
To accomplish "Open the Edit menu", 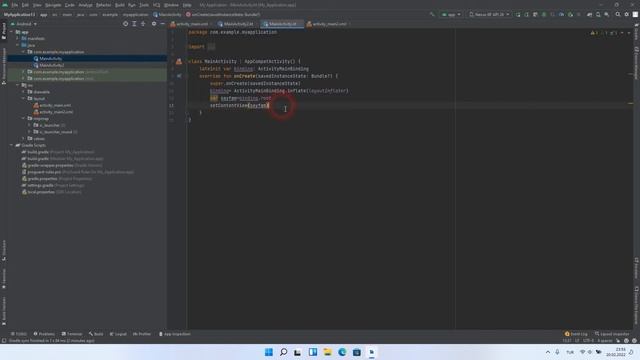I will tap(25, 5).
